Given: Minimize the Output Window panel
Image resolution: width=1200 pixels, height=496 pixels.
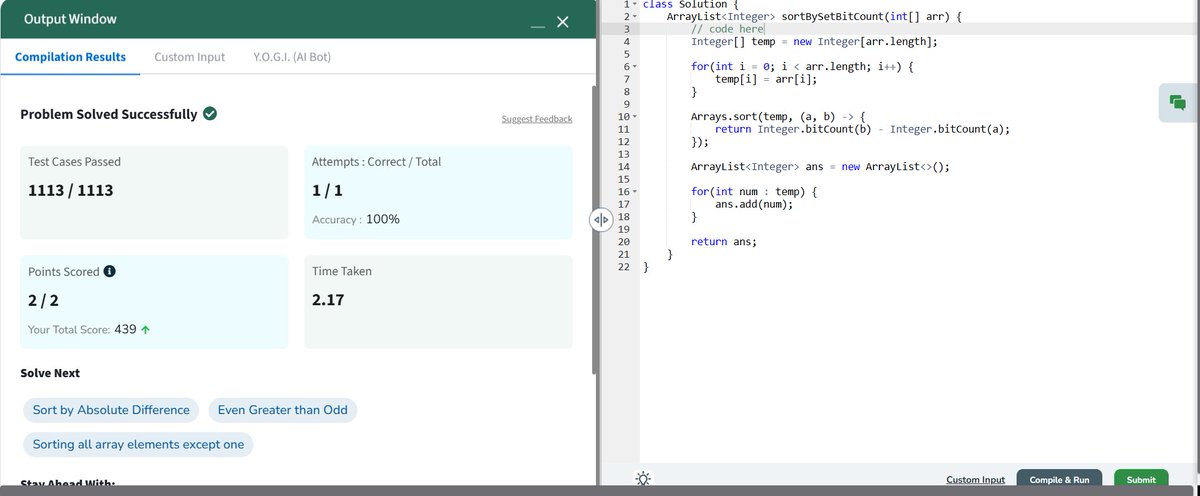Looking at the screenshot, I should pos(537,26).
